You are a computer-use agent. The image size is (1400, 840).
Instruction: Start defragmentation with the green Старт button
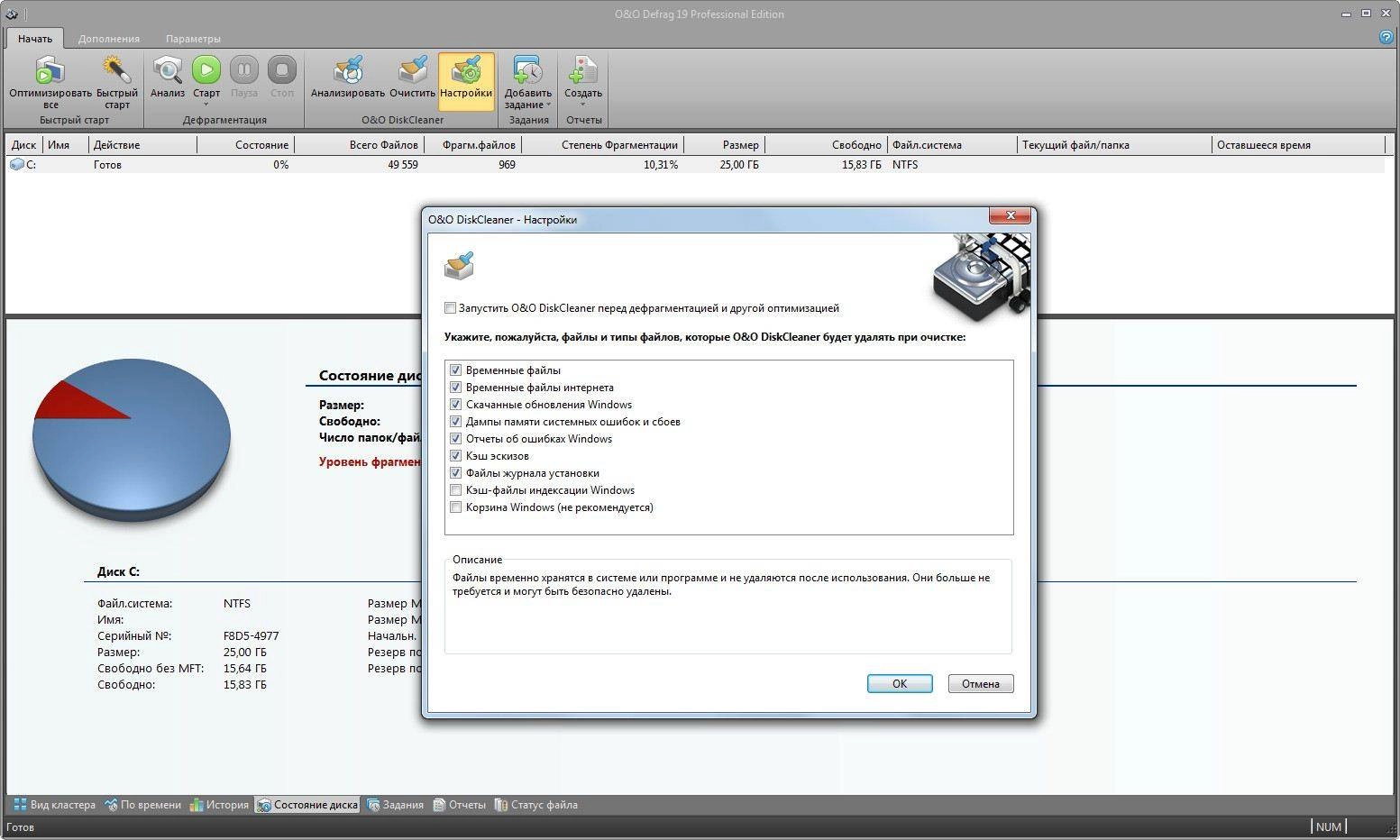pos(206,70)
